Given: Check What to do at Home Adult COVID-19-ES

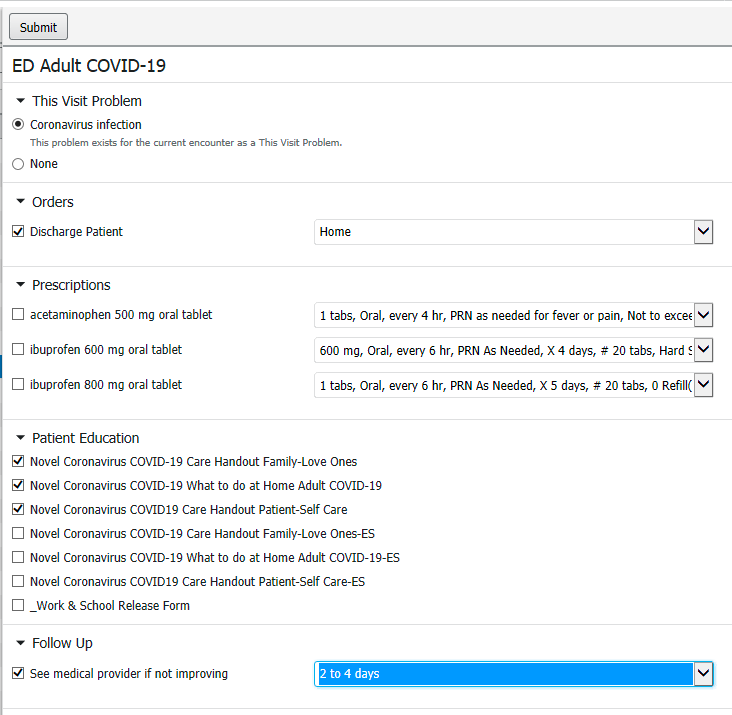Looking at the screenshot, I should 18,558.
